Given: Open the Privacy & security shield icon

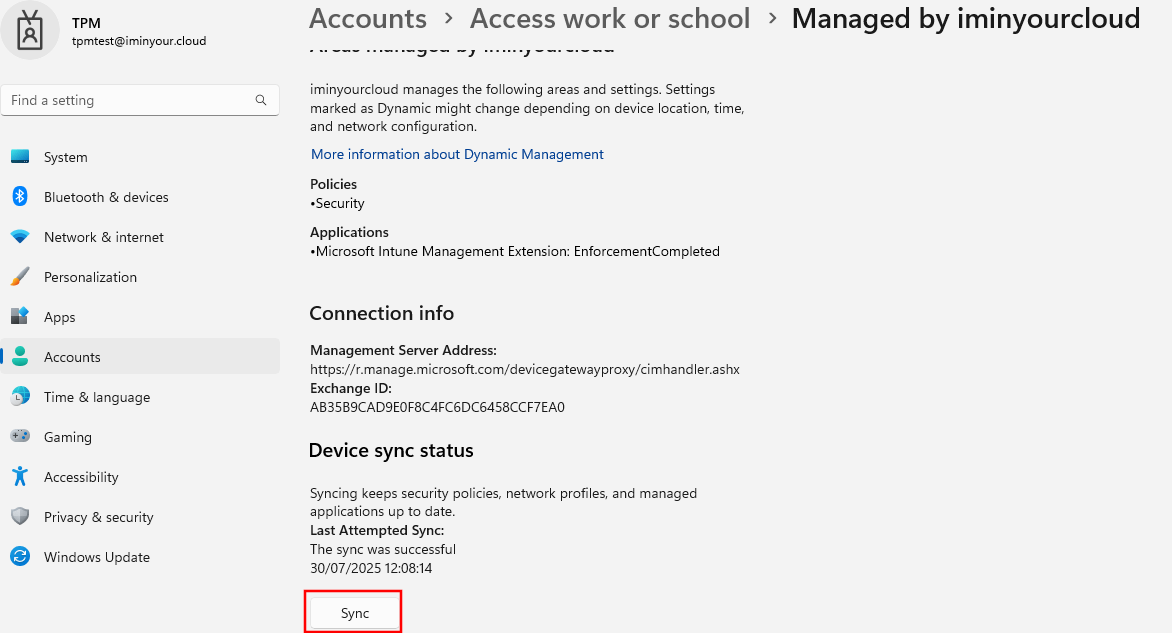Looking at the screenshot, I should [x=20, y=517].
